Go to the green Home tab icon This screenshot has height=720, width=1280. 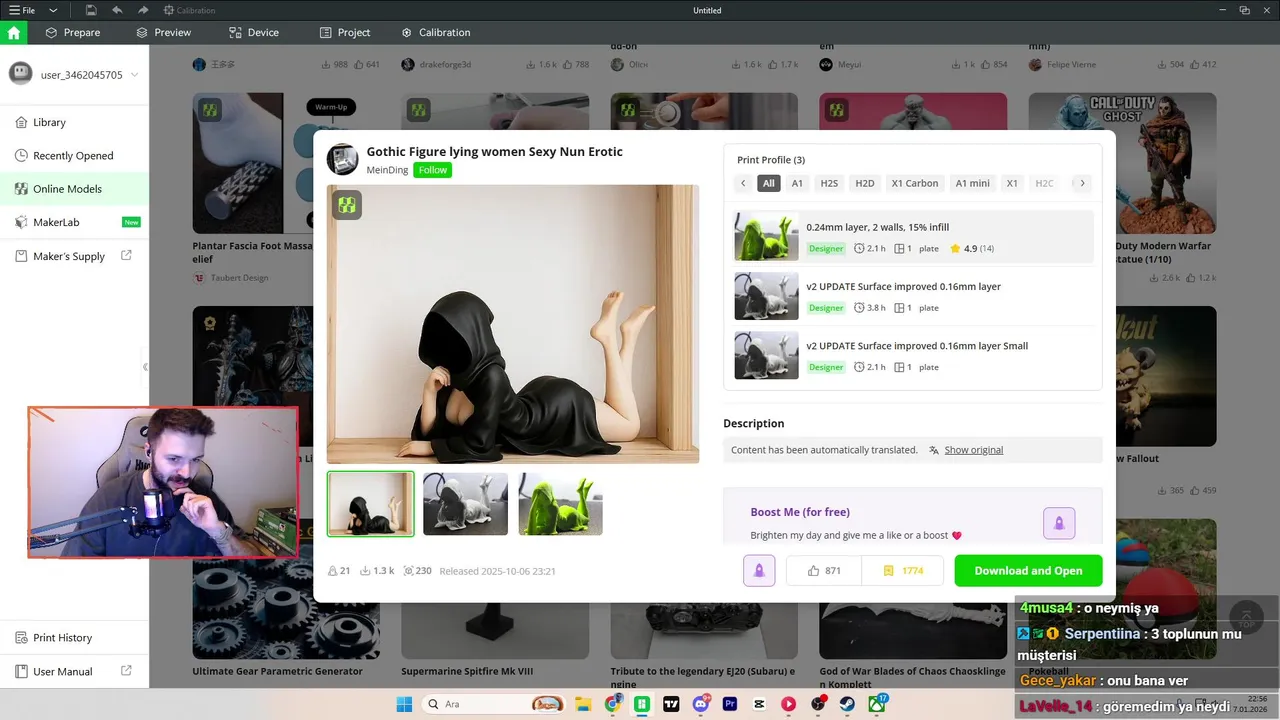[x=13, y=32]
